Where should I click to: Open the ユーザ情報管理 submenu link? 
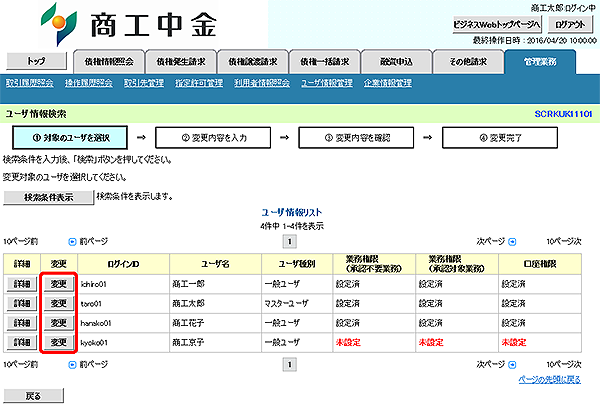(x=327, y=83)
